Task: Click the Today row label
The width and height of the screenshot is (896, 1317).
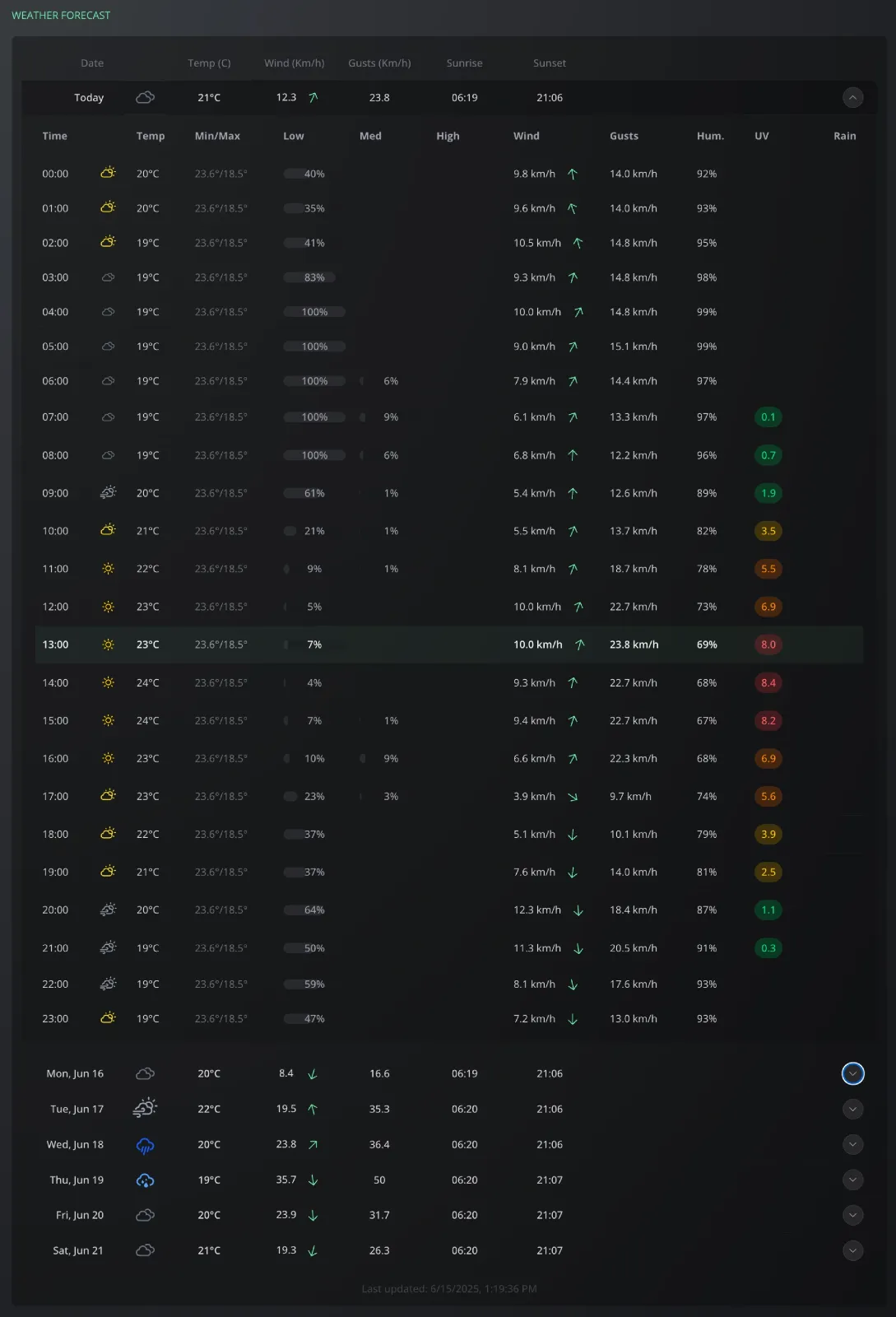Action: pos(89,98)
